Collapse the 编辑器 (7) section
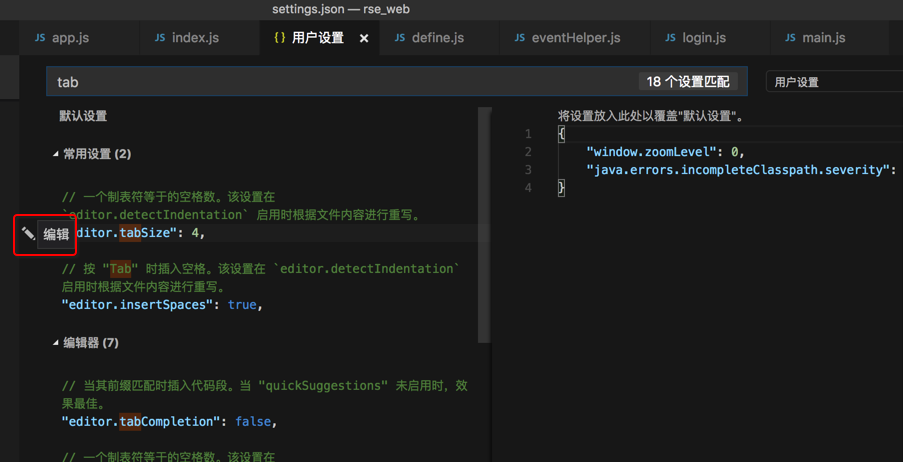 pyautogui.click(x=56, y=343)
